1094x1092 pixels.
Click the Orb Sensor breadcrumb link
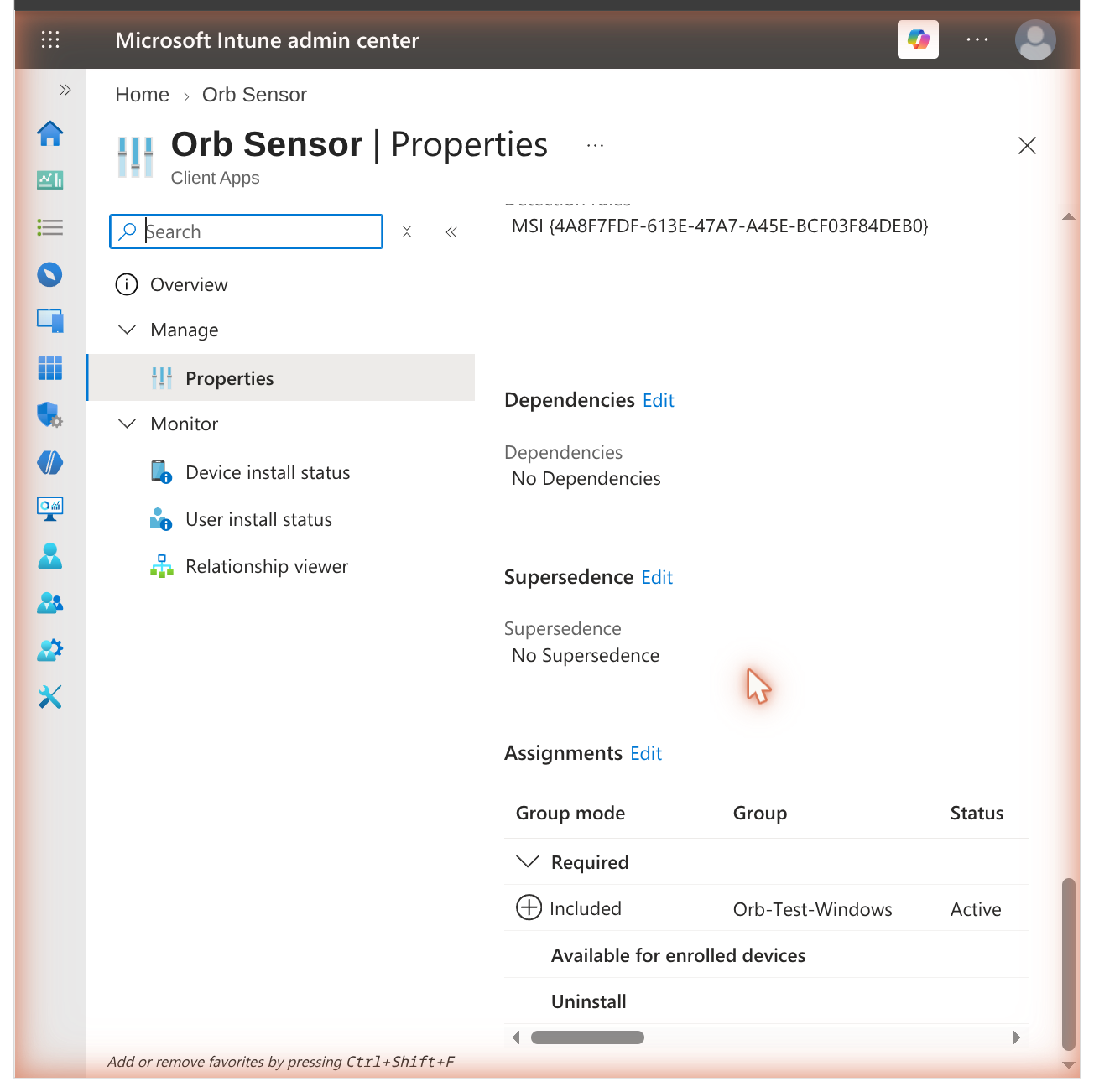click(254, 95)
